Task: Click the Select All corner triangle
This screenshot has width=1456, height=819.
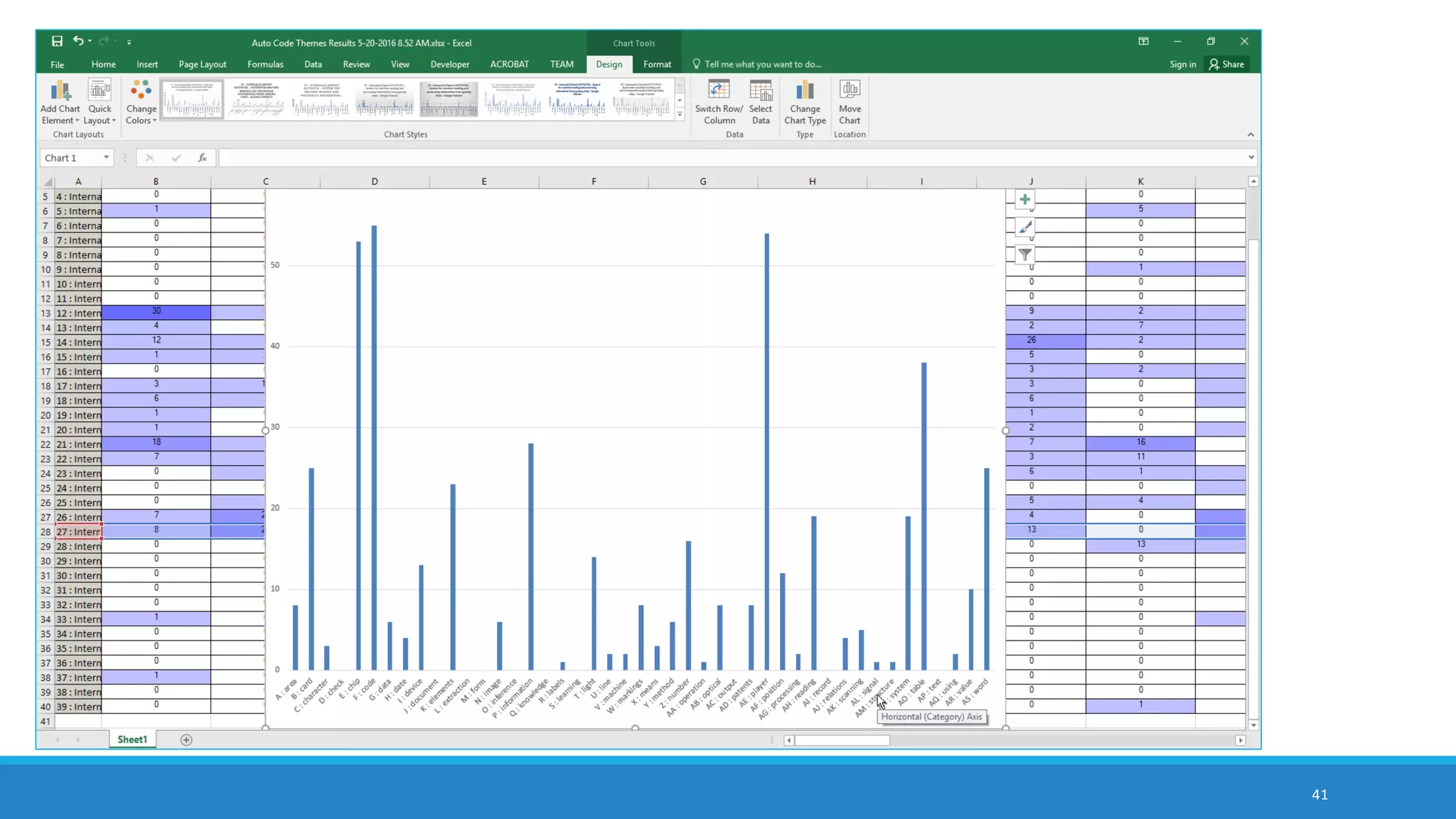Action: pos(48,182)
